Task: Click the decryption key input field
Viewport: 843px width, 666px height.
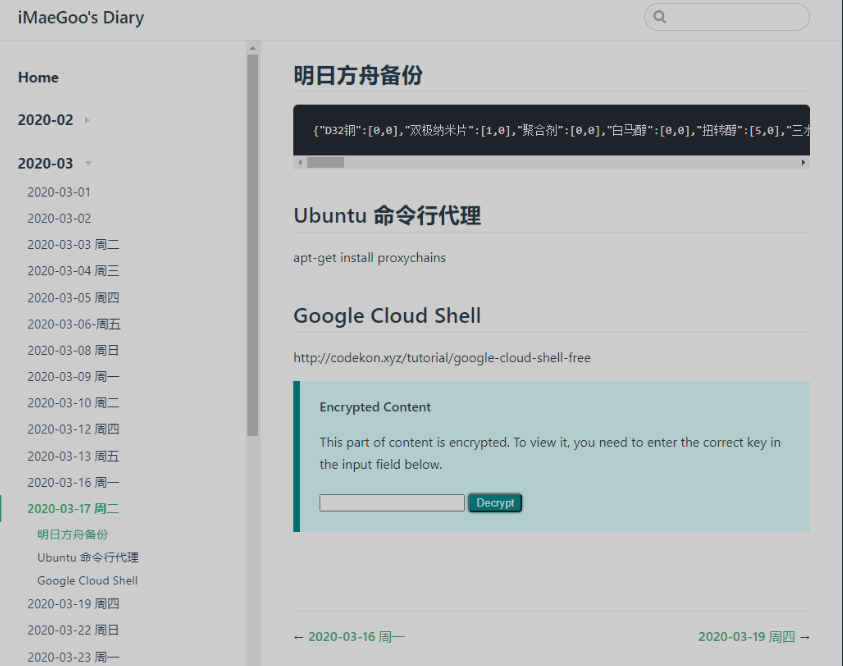Action: click(x=392, y=503)
